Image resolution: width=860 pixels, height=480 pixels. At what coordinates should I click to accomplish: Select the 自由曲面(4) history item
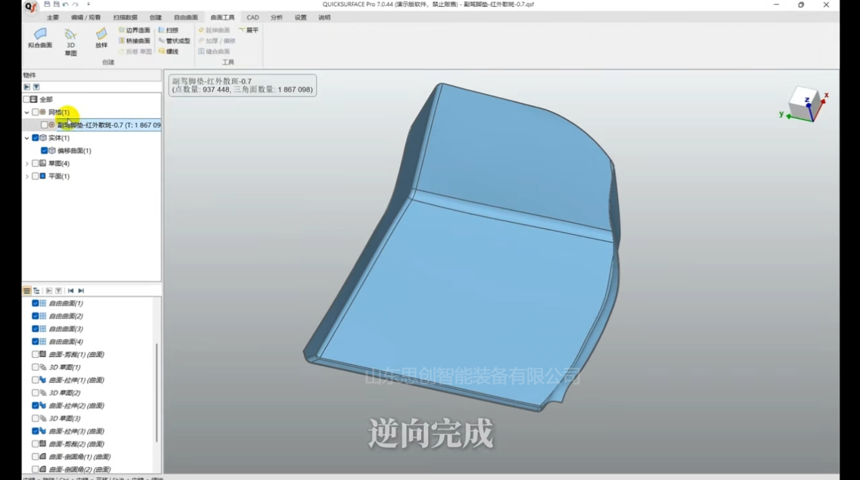tap(66, 342)
